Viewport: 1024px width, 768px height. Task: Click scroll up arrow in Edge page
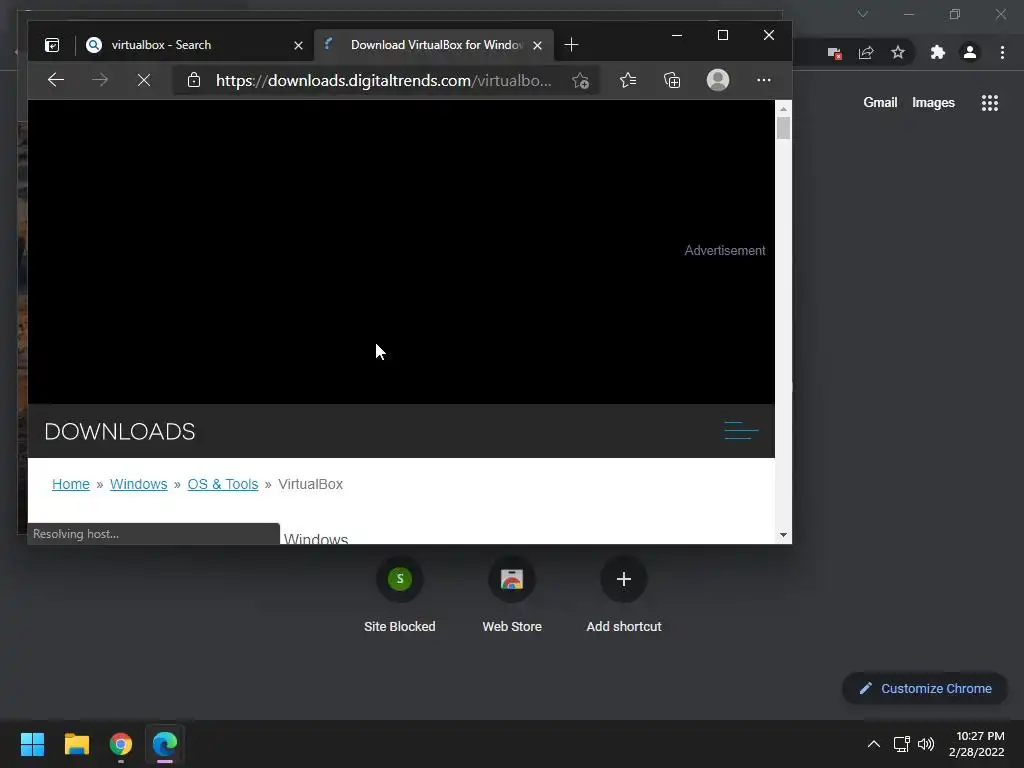pos(783,108)
